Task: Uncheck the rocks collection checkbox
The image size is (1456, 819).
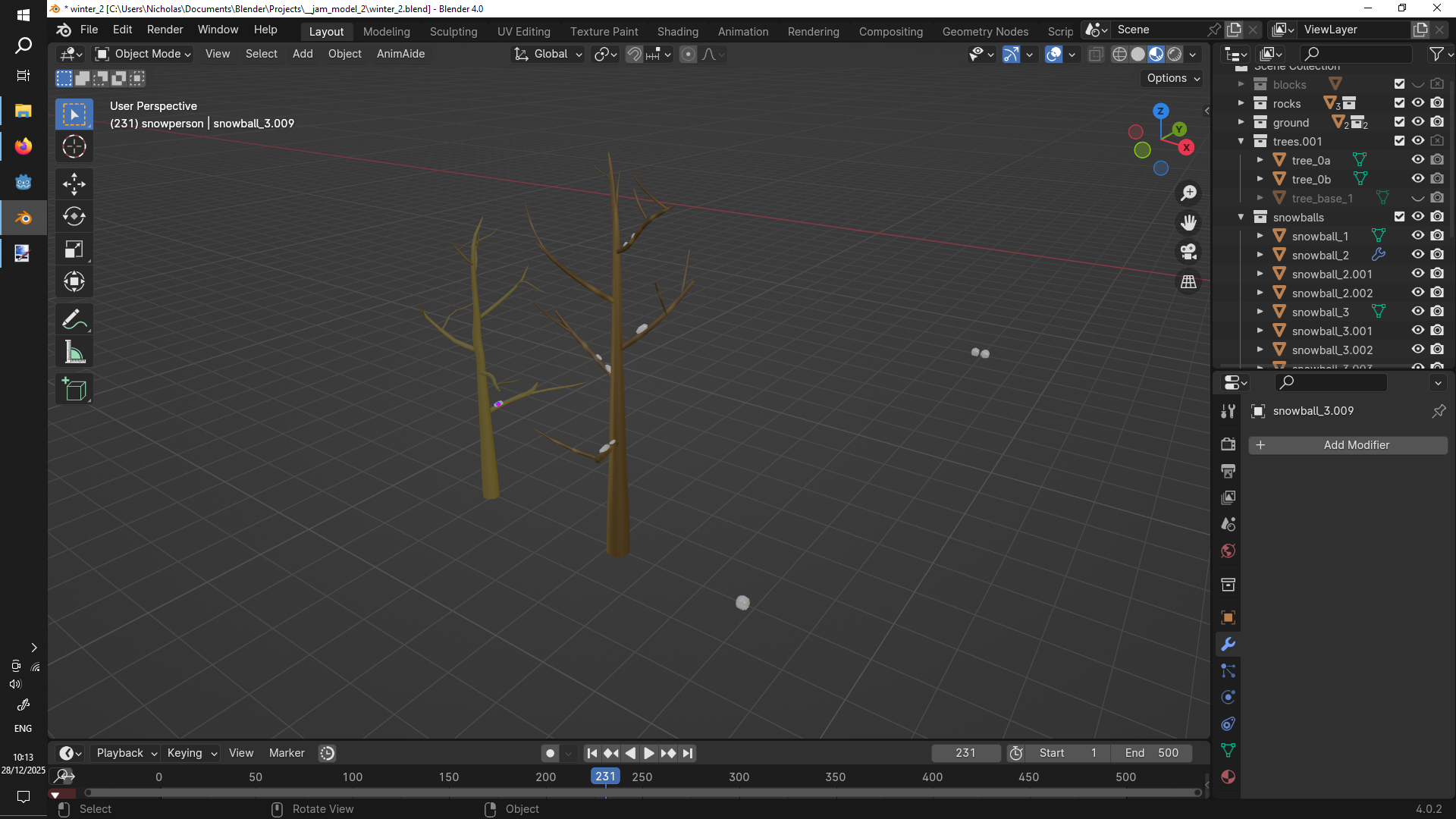Action: 1399,103
